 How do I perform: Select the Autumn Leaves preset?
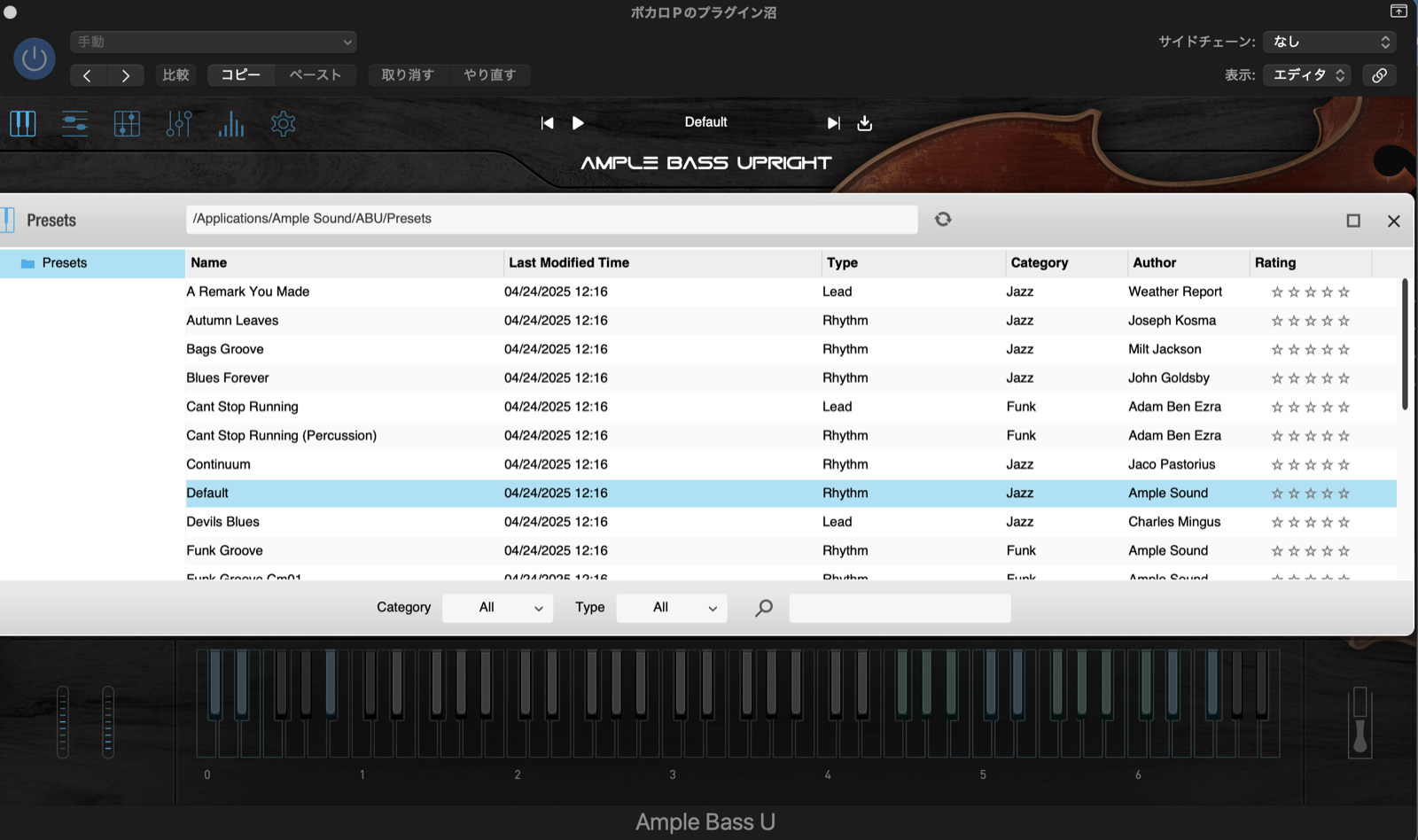point(791,321)
